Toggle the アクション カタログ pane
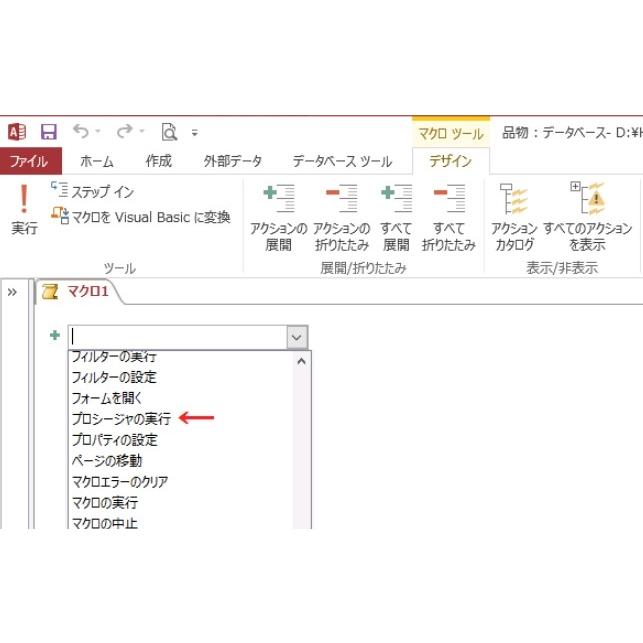 [x=514, y=218]
